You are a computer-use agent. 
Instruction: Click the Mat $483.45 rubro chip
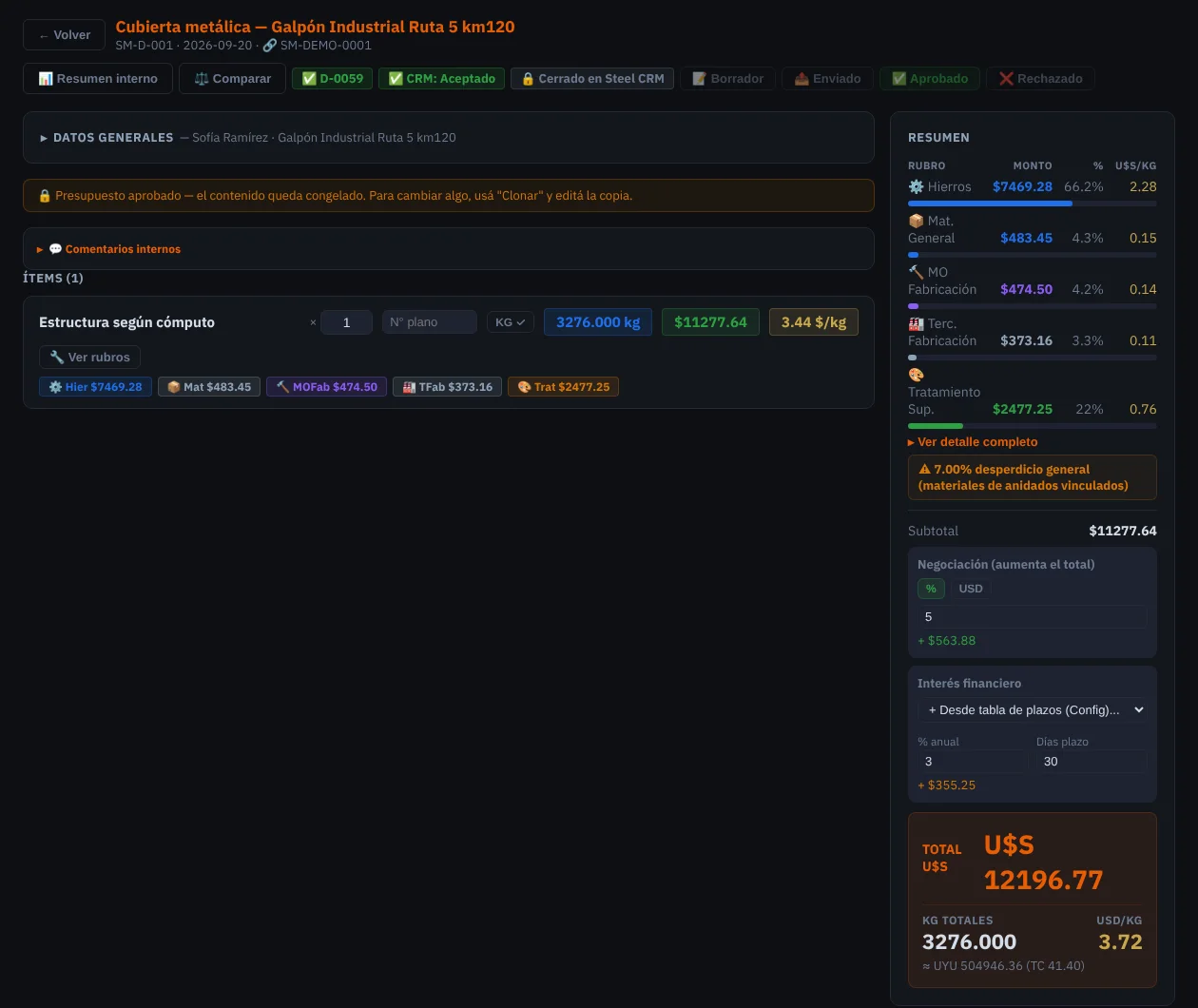click(x=209, y=387)
